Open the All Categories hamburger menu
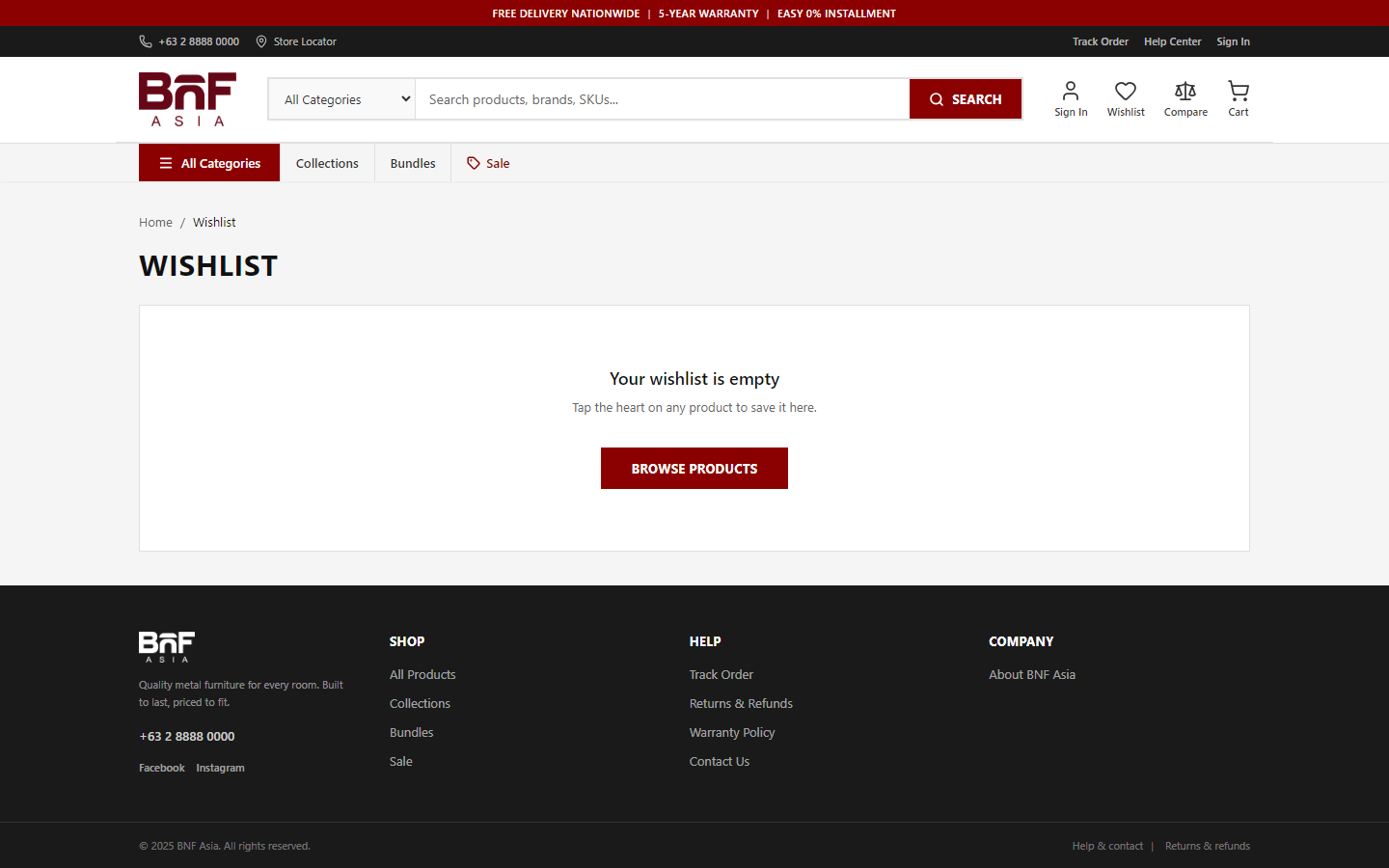1389x868 pixels. 209,163
